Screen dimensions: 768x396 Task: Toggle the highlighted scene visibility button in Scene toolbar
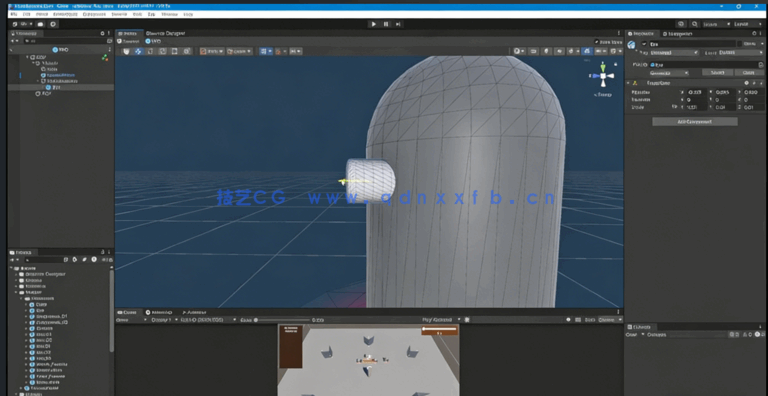point(587,51)
